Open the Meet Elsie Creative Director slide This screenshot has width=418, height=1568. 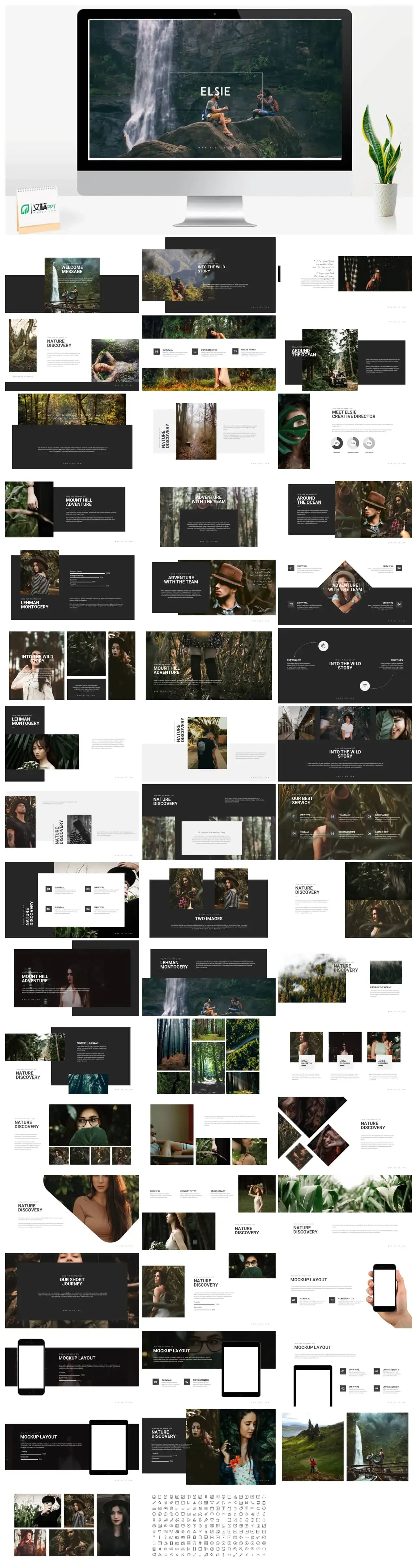pos(345,431)
